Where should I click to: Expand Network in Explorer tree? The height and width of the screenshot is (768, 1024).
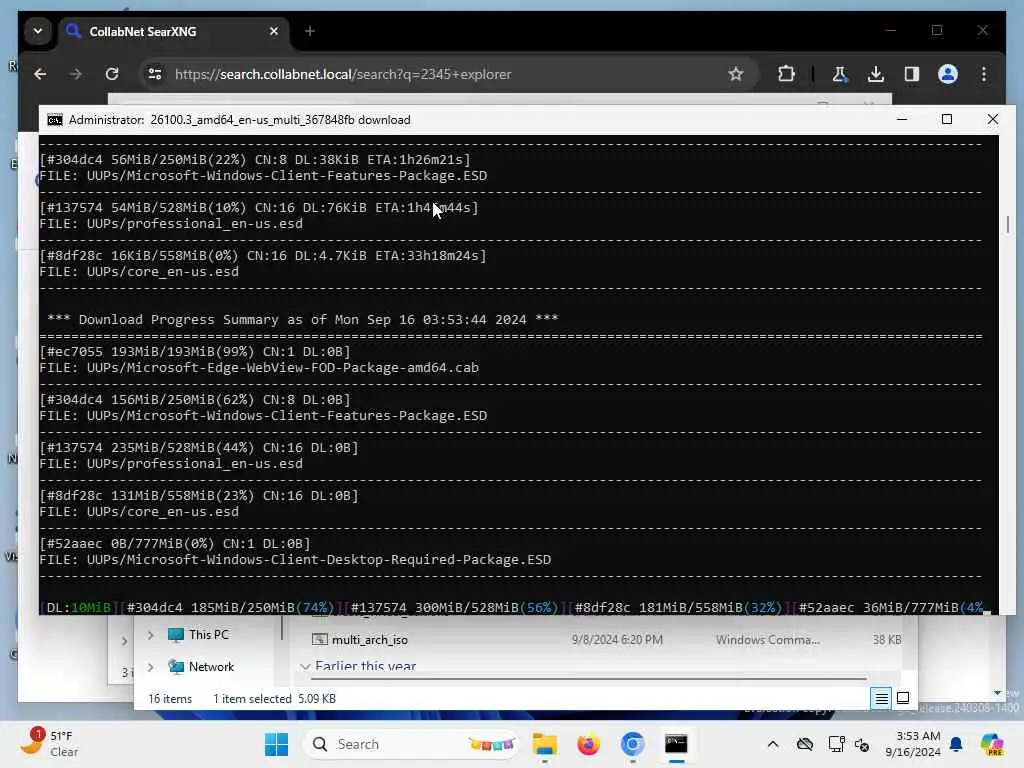151,667
